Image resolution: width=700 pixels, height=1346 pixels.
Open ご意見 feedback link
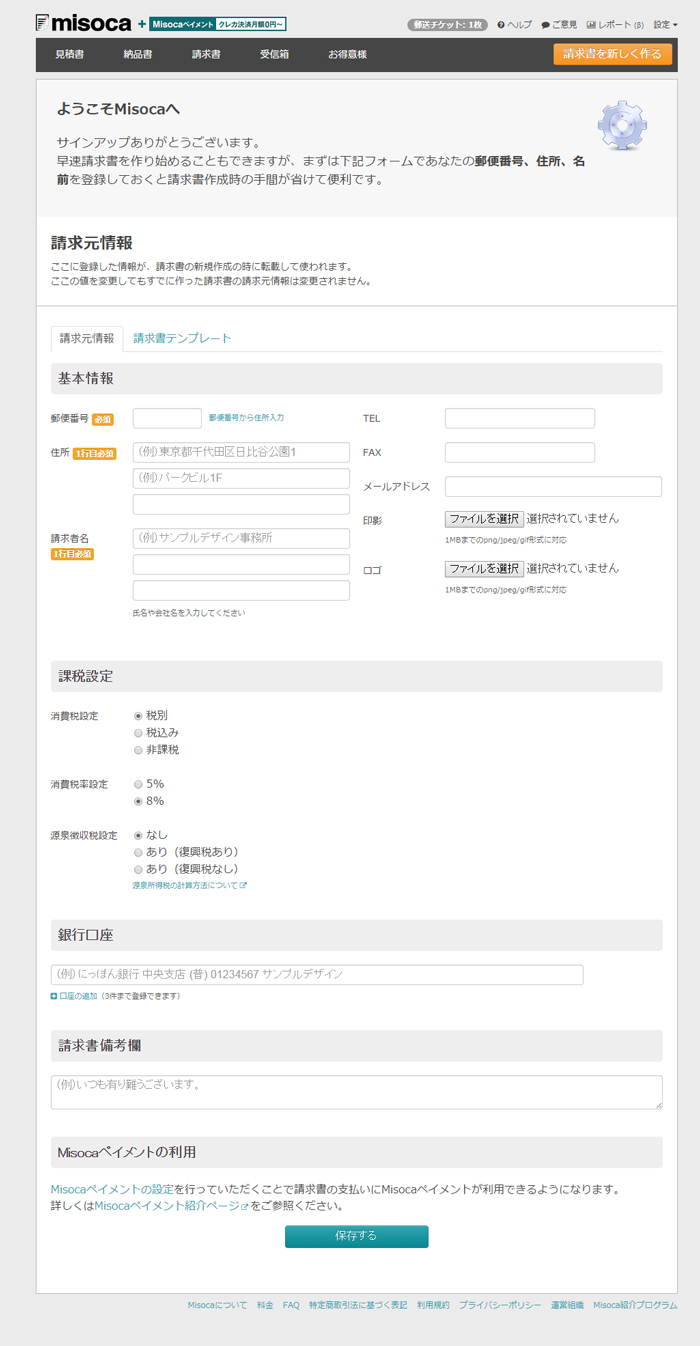(x=559, y=24)
